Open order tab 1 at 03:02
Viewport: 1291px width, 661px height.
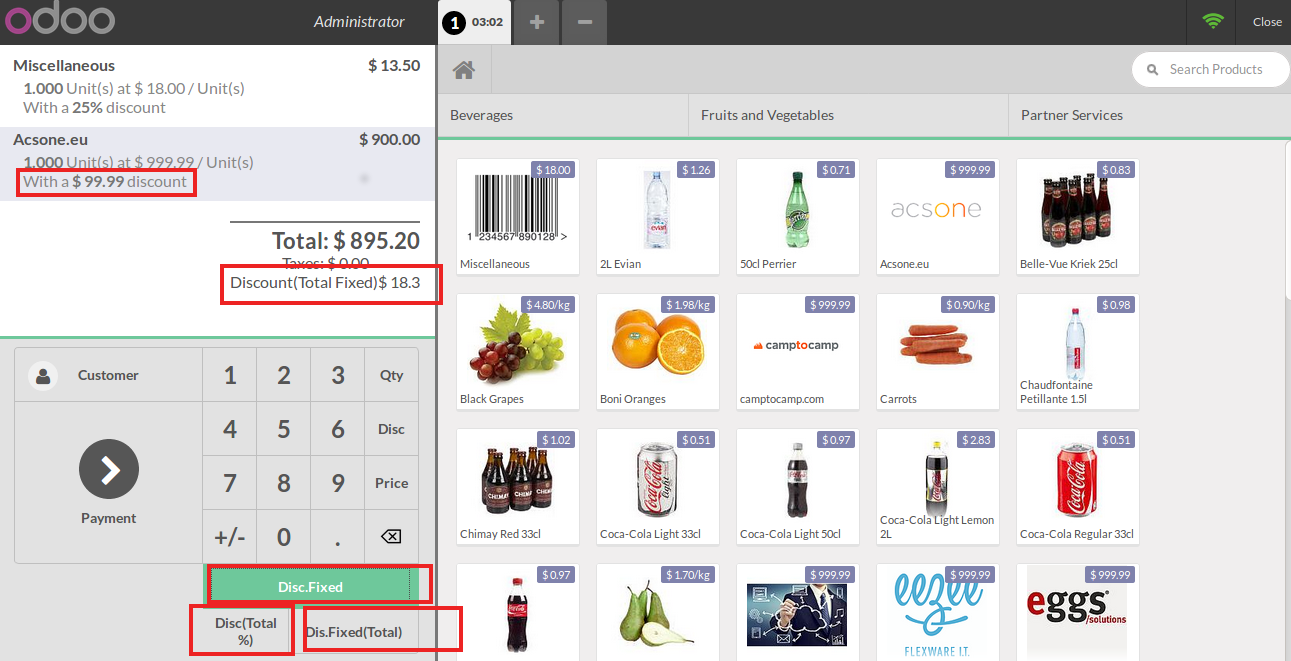pos(474,22)
